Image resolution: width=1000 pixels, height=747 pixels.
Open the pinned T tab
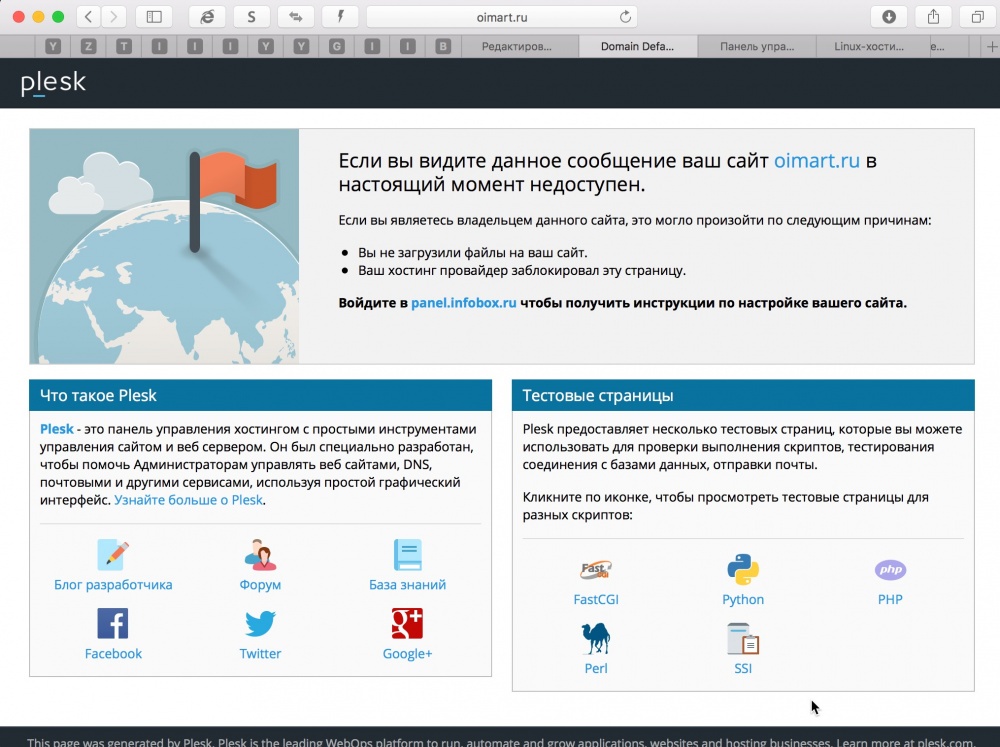124,46
